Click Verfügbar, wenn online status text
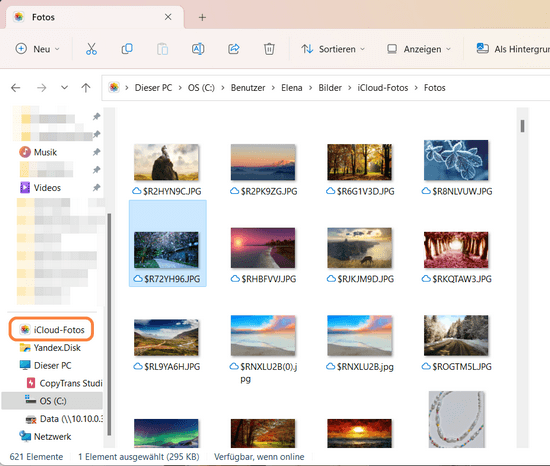The height and width of the screenshot is (466, 550). [x=259, y=457]
